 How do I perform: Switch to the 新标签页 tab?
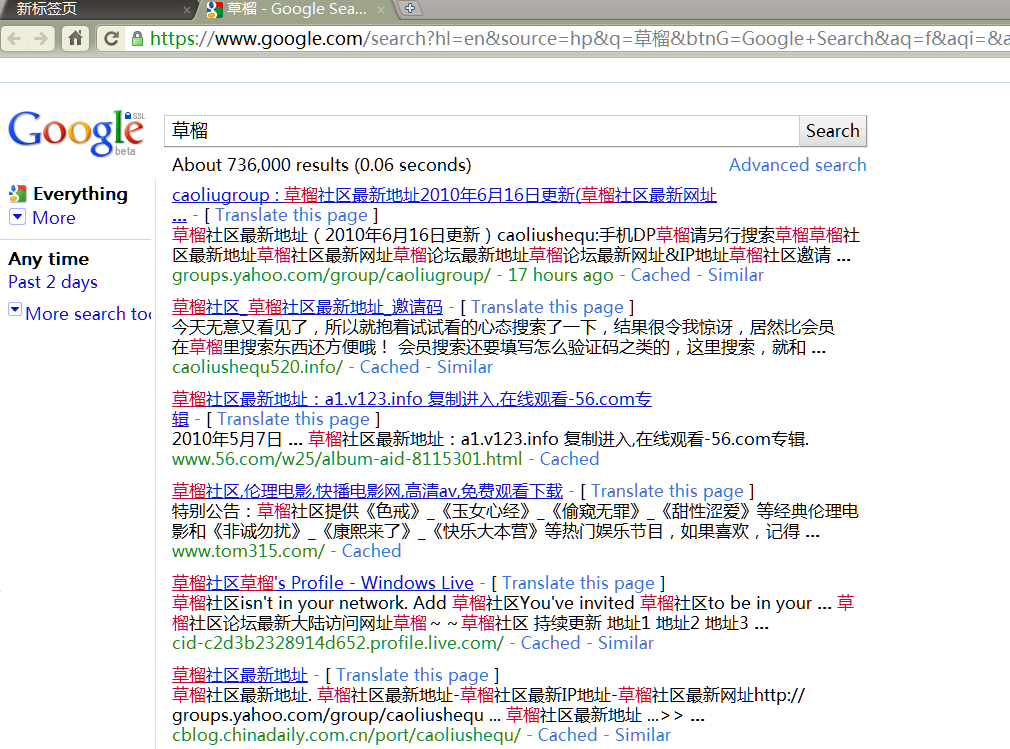tap(97, 9)
